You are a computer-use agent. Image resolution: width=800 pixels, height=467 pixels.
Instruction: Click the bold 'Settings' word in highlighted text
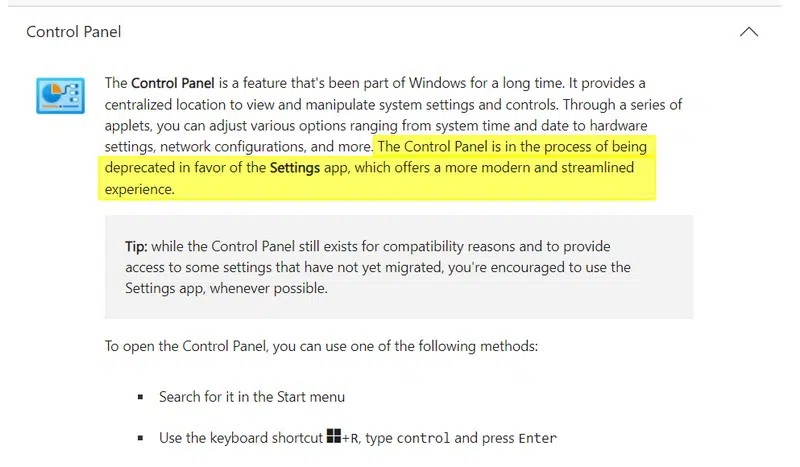(x=294, y=168)
